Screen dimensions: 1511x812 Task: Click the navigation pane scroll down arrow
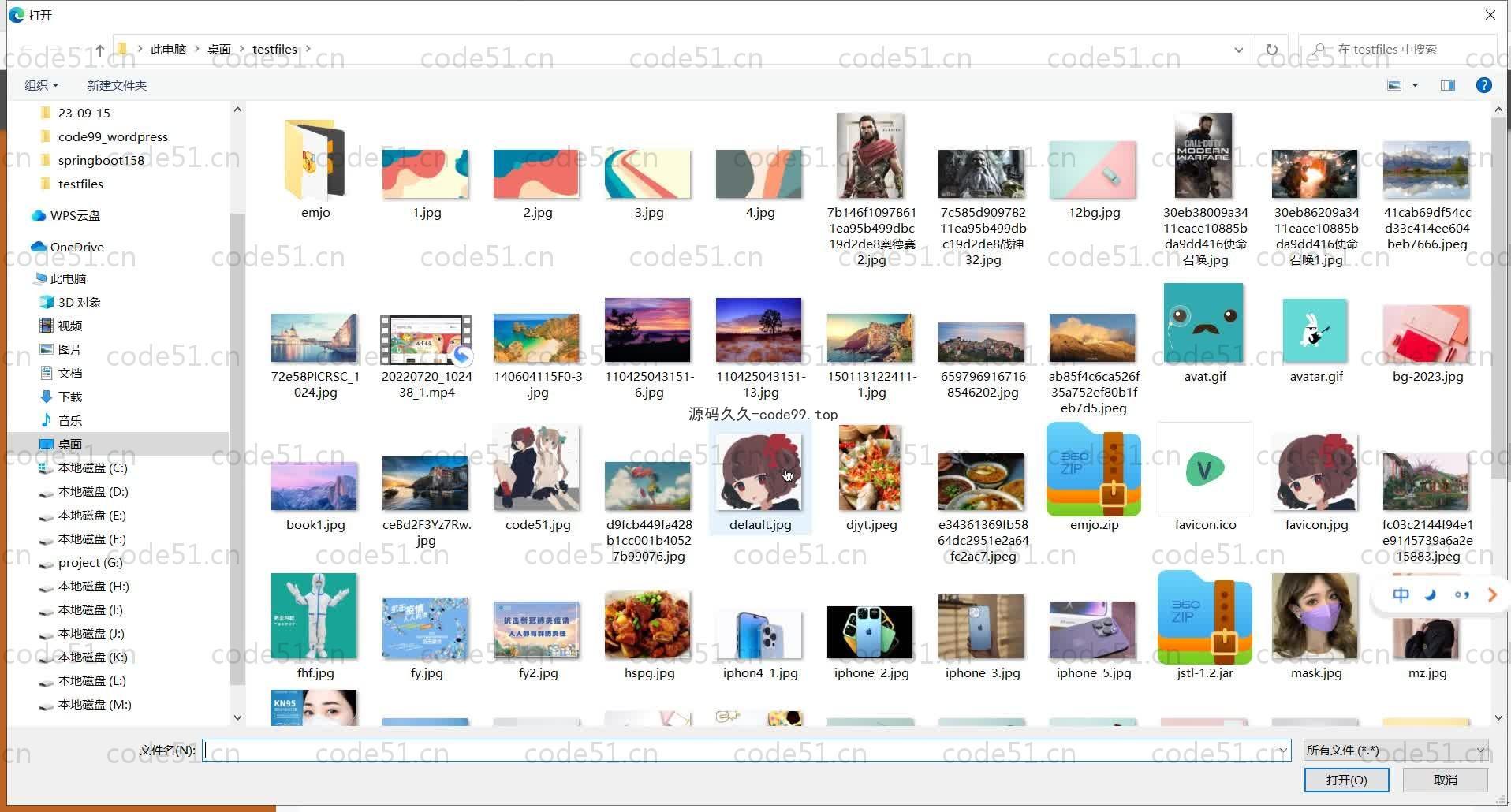[237, 717]
